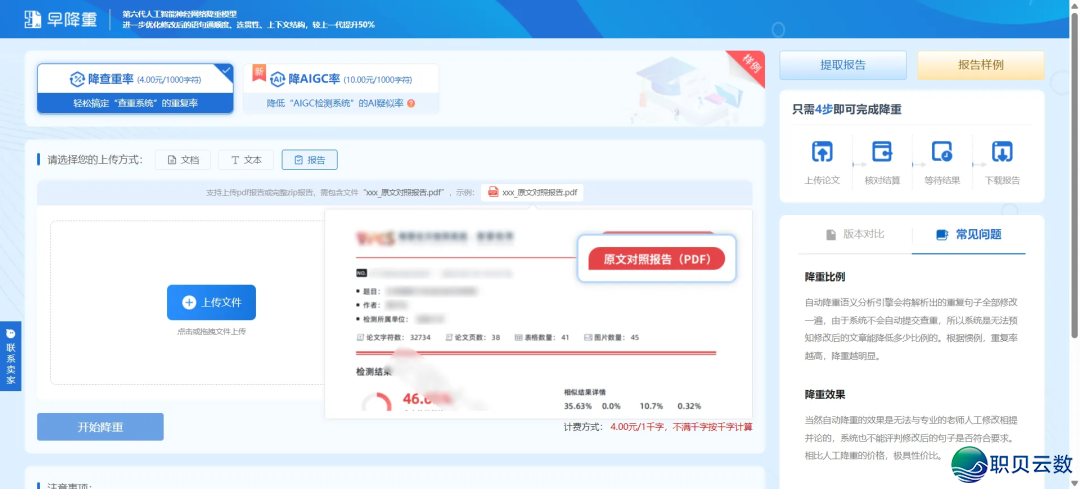Click the 只需4步即可完成降重 title

coord(847,110)
